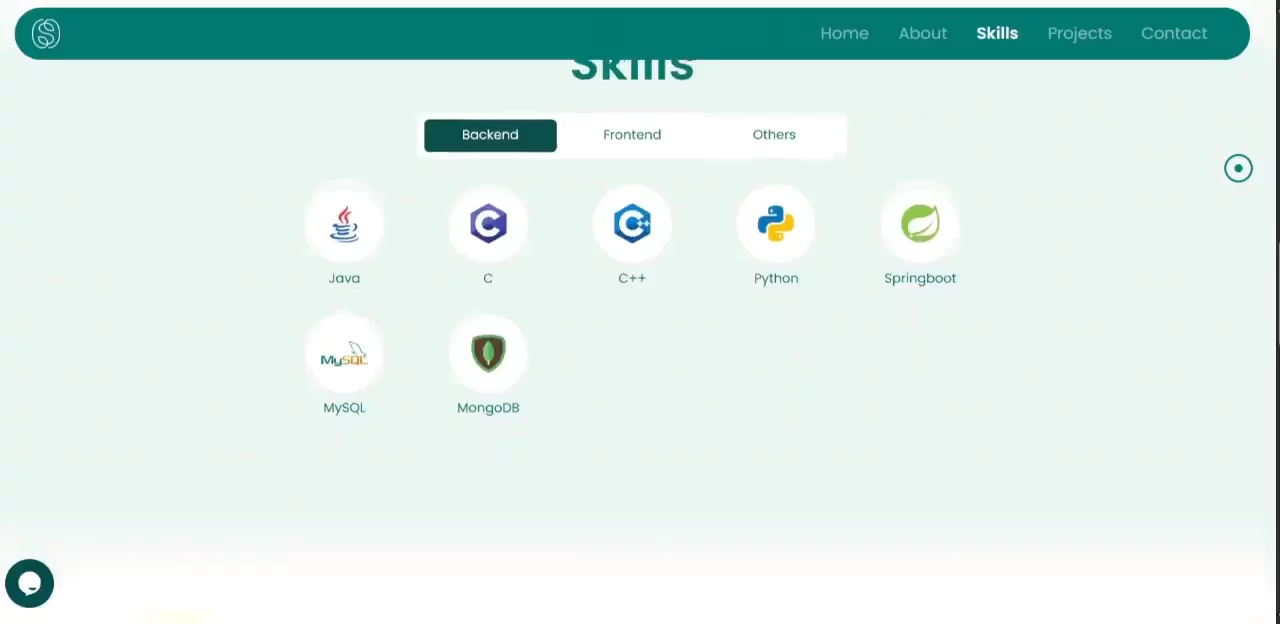This screenshot has width=1280, height=624.
Task: Select the MySQL dolphin icon
Action: pyautogui.click(x=344, y=354)
